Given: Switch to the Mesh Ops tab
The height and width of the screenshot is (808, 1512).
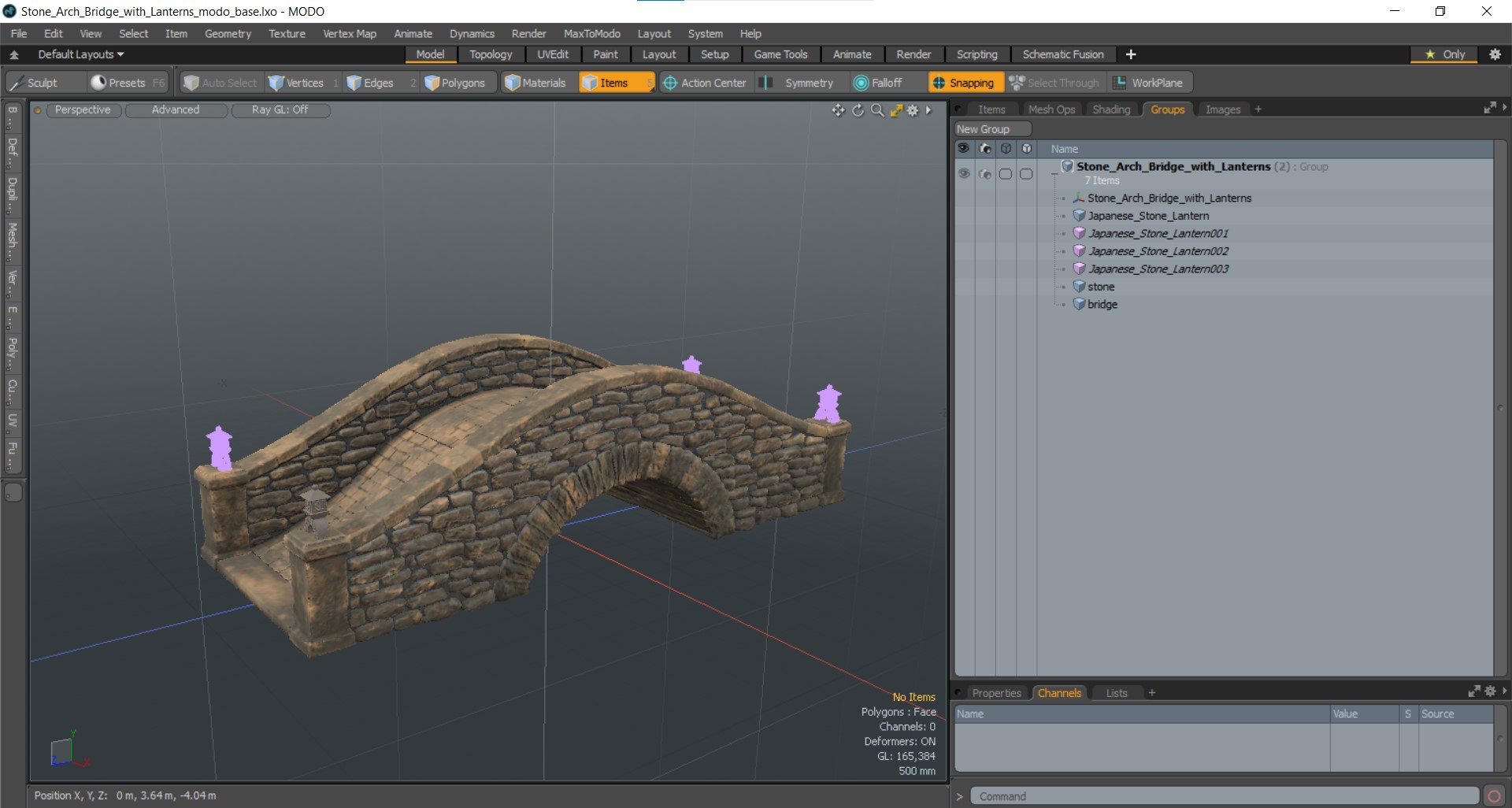Looking at the screenshot, I should click(1051, 109).
